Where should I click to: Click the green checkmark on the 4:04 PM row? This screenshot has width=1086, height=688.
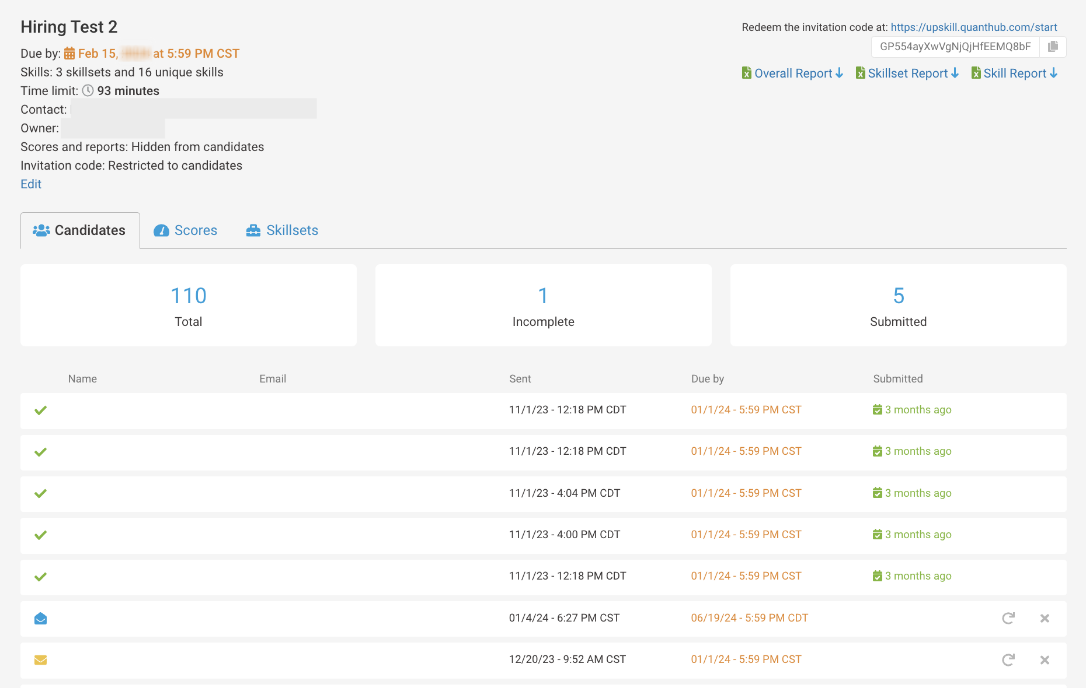click(41, 493)
